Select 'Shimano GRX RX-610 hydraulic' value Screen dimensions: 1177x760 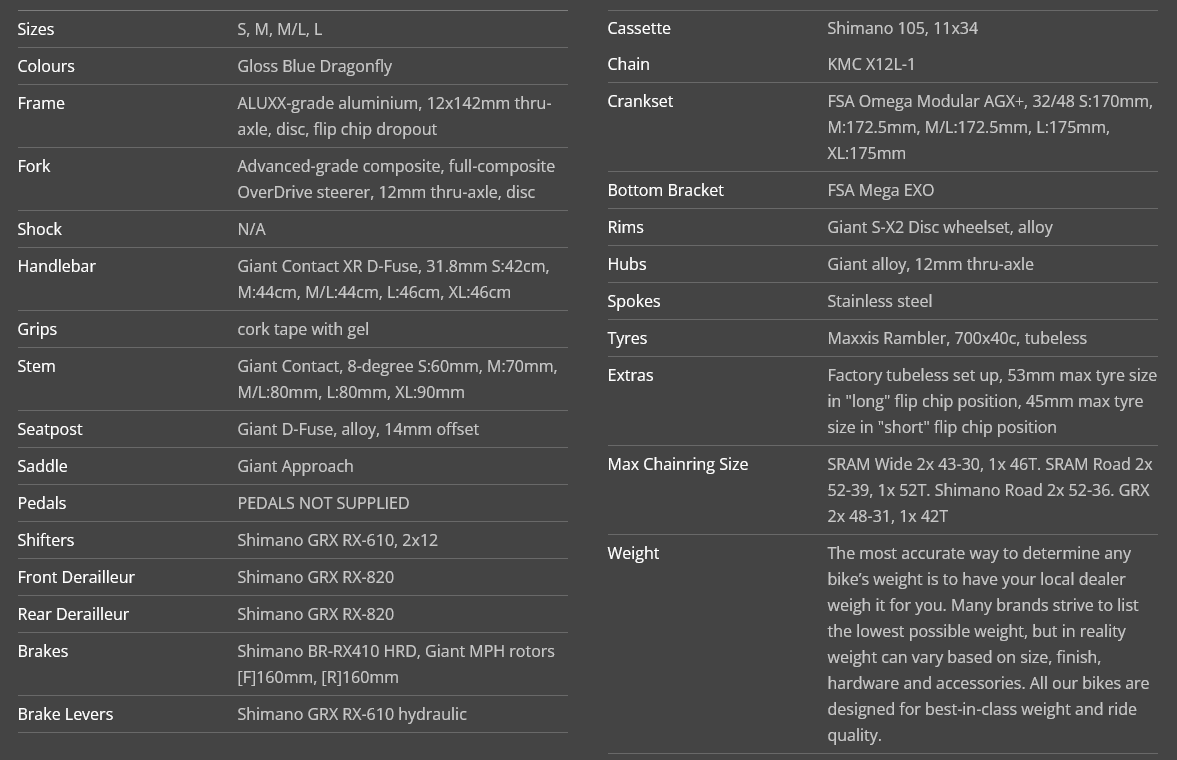(x=352, y=714)
